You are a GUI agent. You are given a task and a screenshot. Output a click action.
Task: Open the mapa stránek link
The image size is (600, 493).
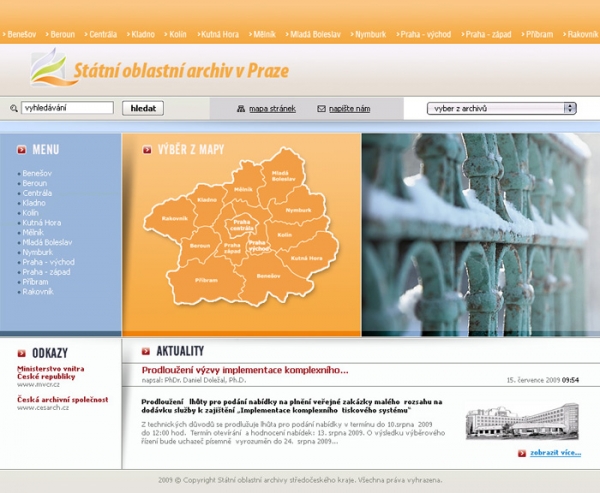pyautogui.click(x=272, y=109)
